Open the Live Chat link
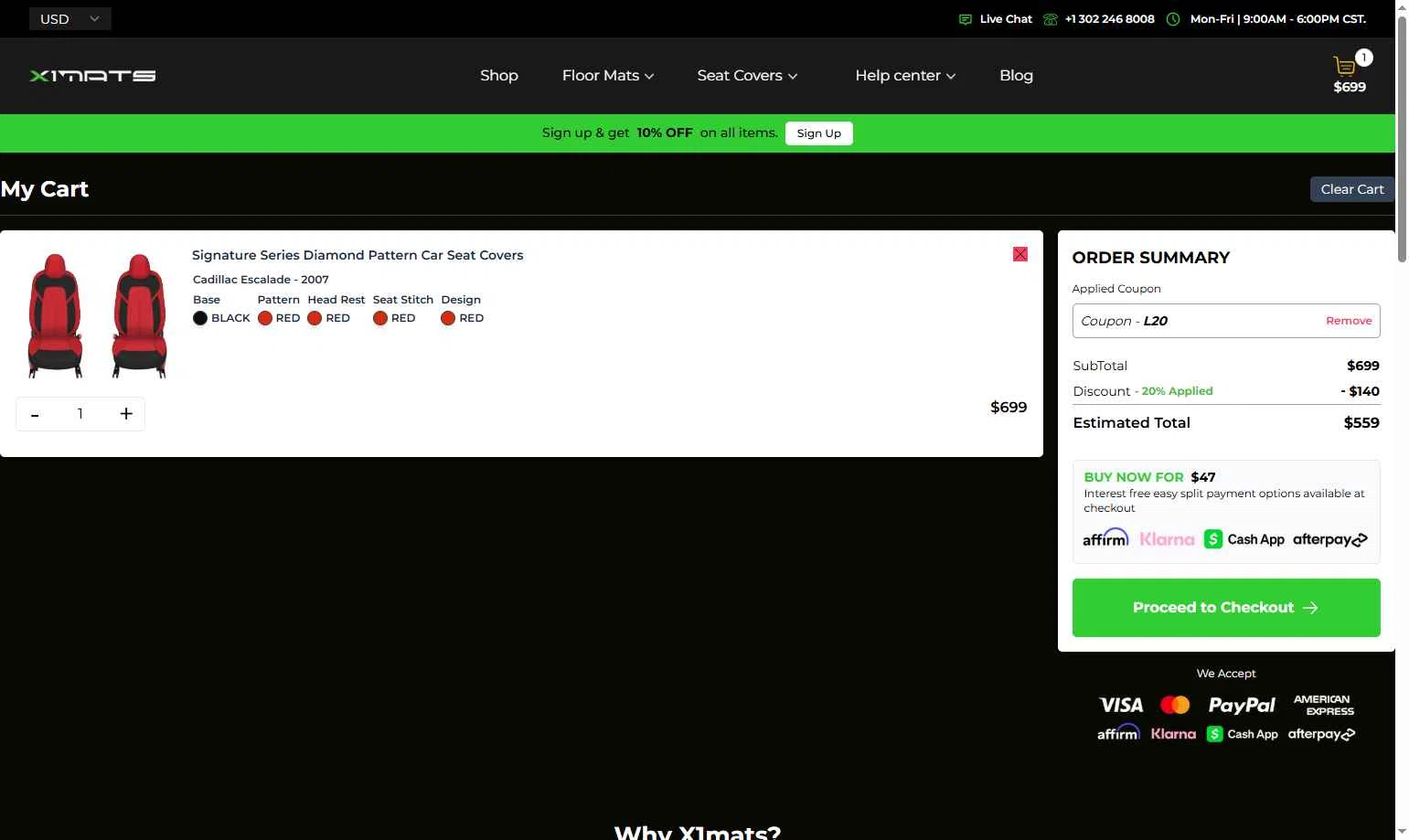Viewport: 1409px width, 840px height. [x=1006, y=19]
